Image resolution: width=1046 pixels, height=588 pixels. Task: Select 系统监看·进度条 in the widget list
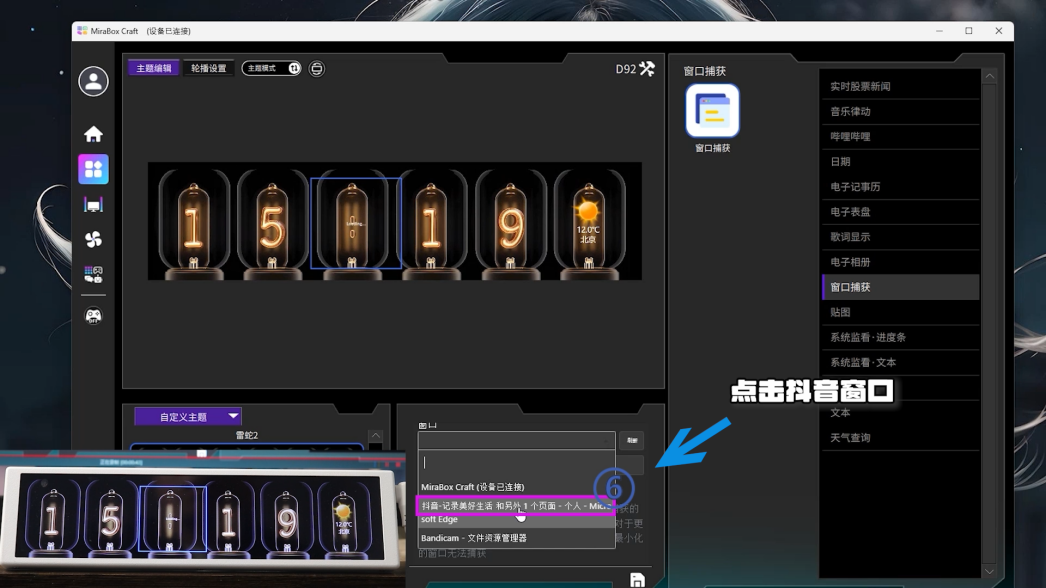tap(901, 338)
